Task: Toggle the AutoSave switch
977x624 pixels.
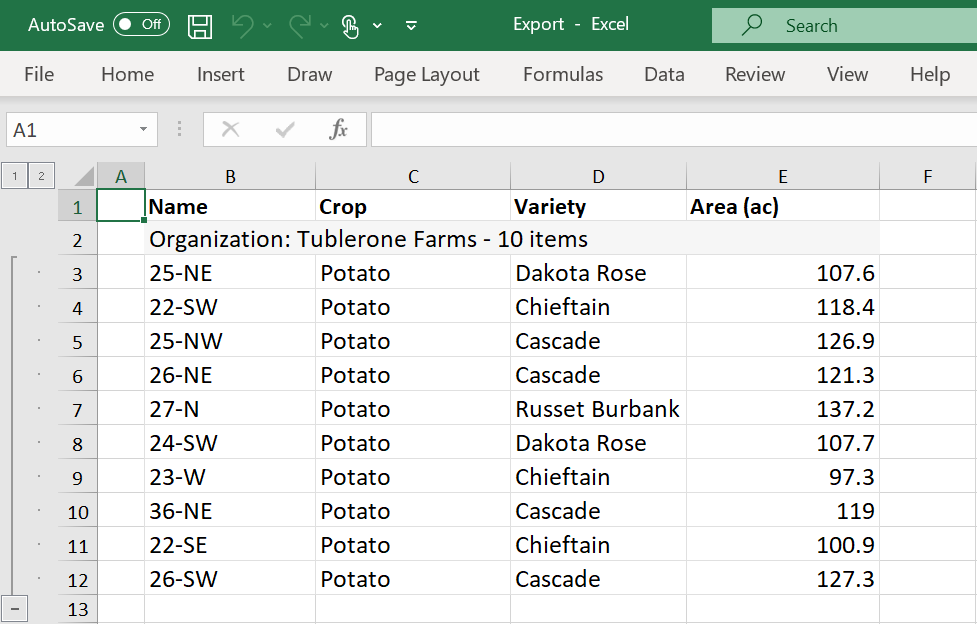Action: (x=141, y=24)
